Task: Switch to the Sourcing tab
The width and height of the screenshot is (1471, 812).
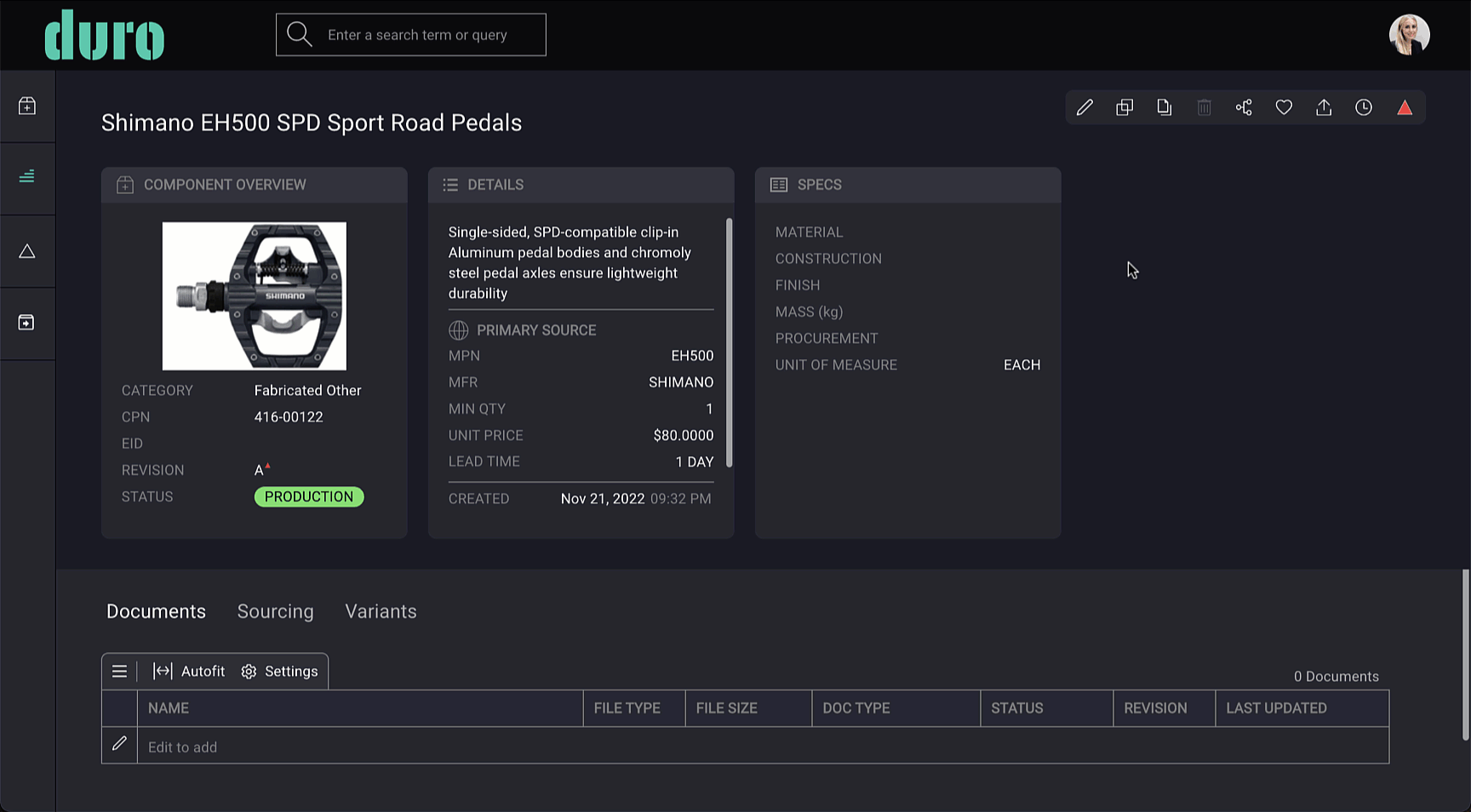Action: click(275, 611)
